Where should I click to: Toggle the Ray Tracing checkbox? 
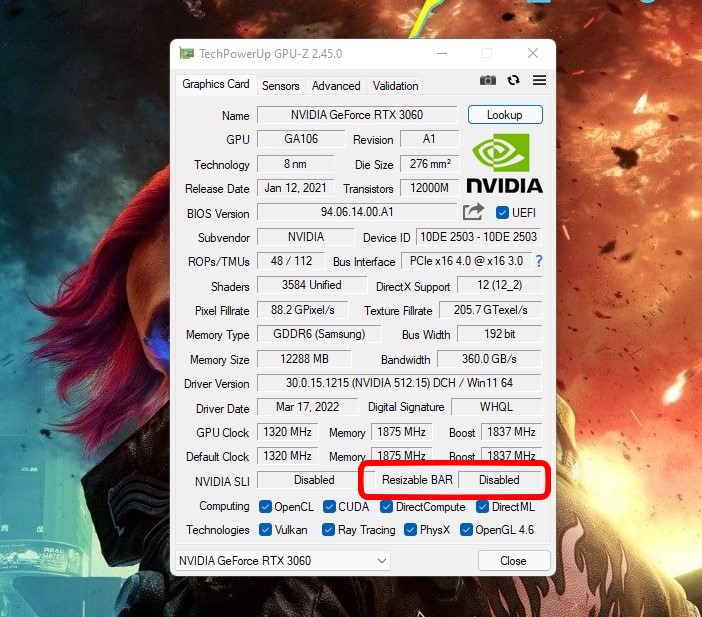(x=328, y=530)
